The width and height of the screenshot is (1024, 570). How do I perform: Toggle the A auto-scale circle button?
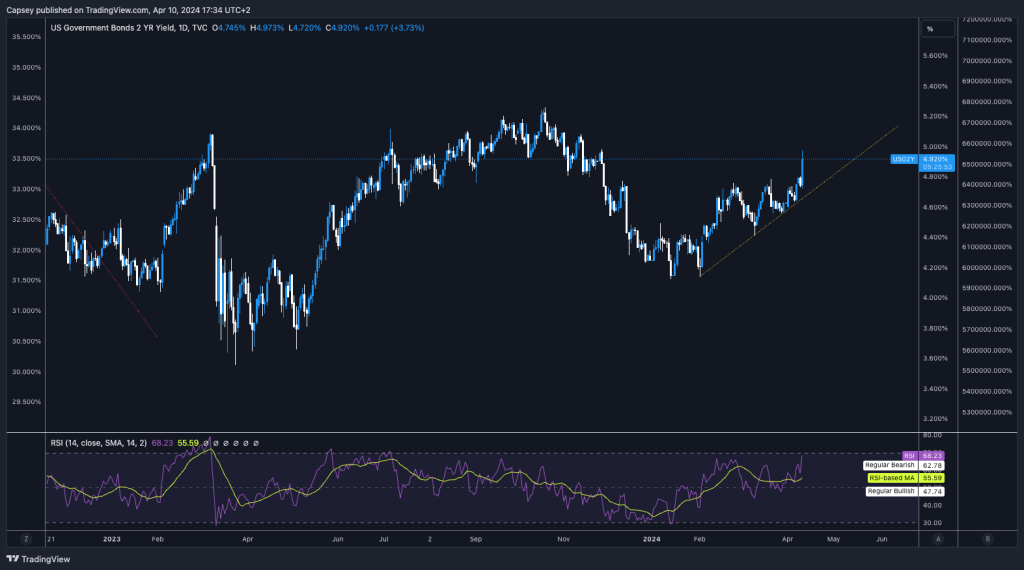tap(938, 538)
